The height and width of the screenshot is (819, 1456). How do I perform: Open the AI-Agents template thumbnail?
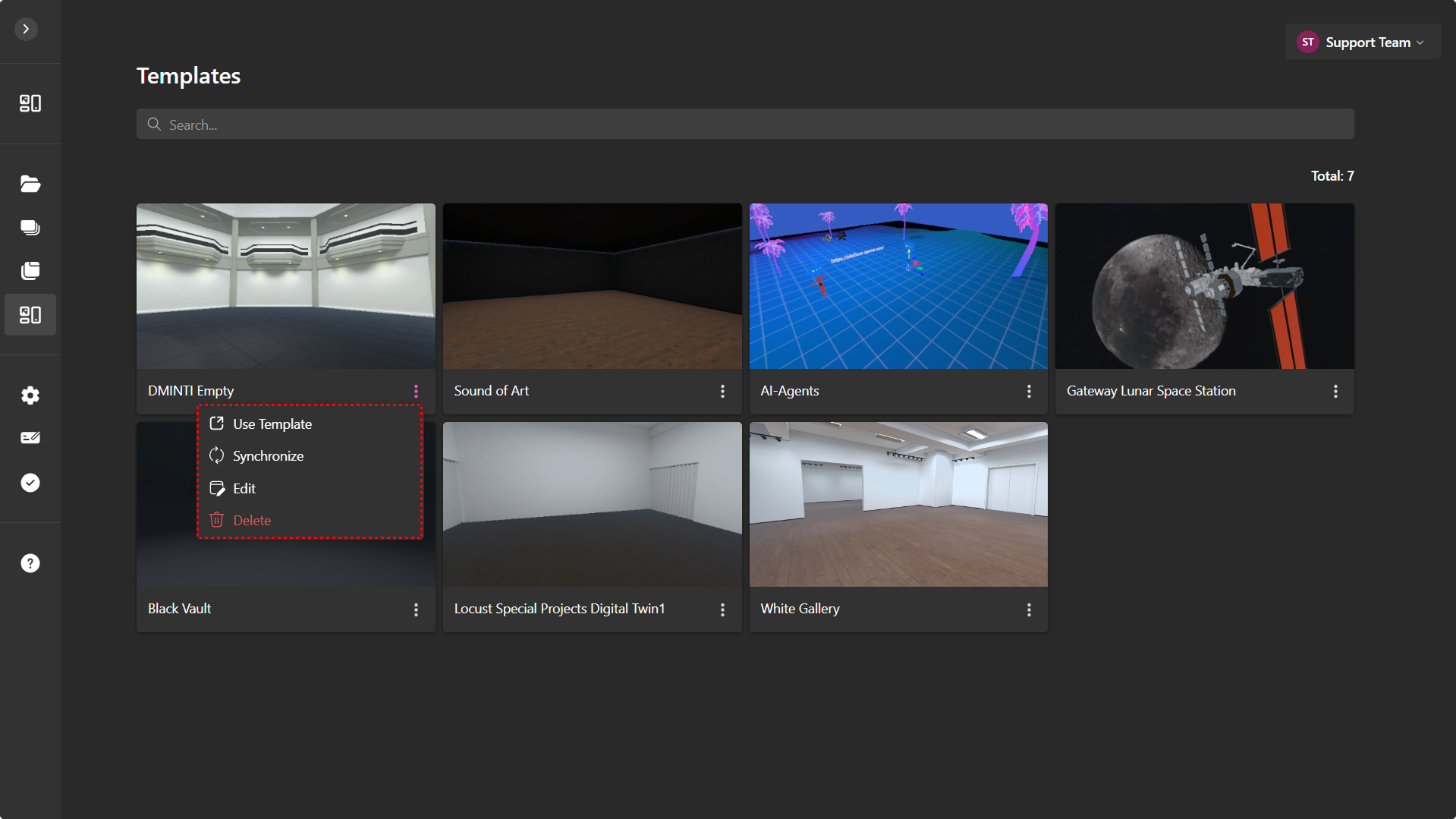[898, 286]
